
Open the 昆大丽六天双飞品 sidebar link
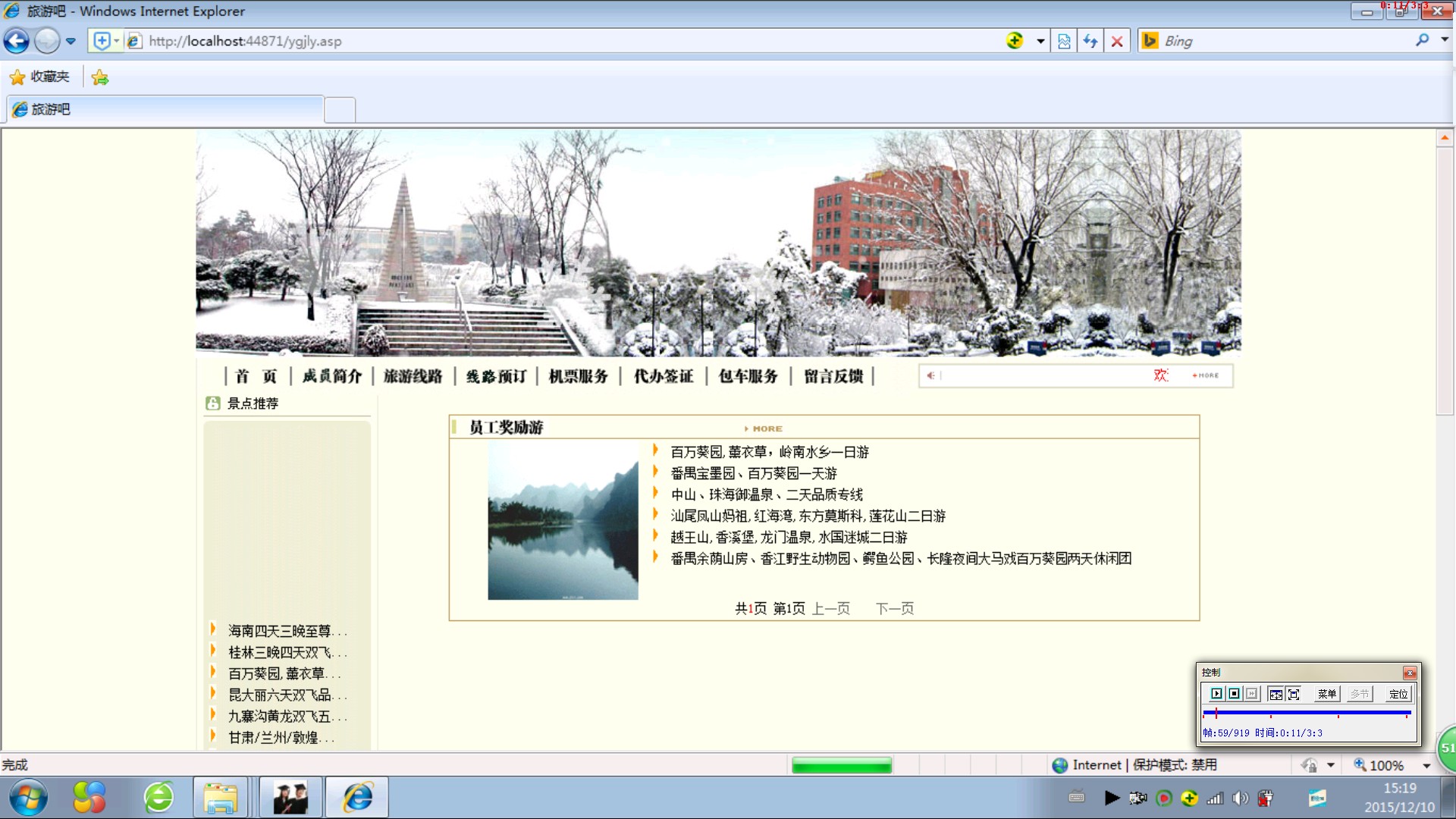pyautogui.click(x=287, y=695)
